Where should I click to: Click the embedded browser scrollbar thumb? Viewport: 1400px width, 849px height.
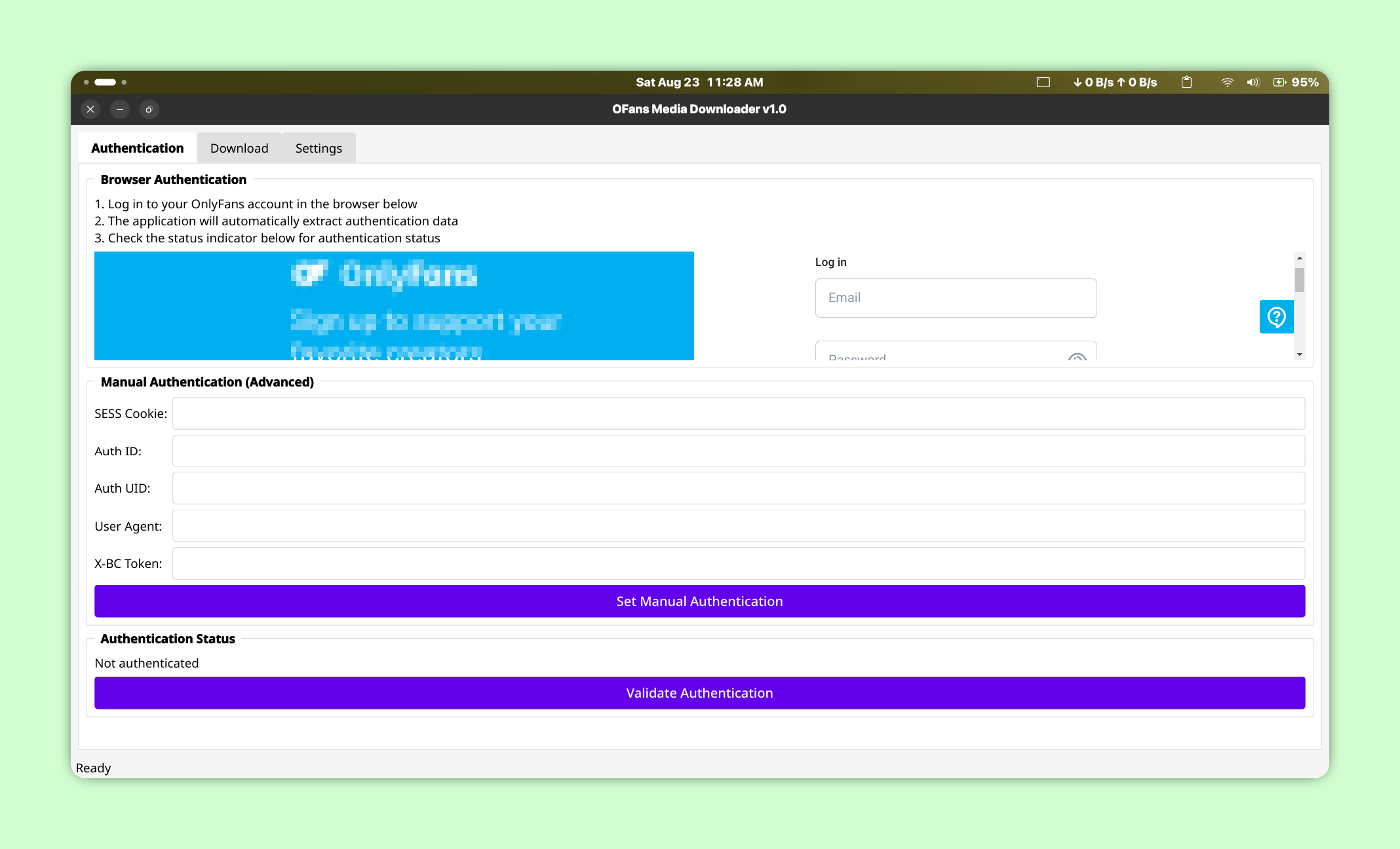(x=1299, y=280)
